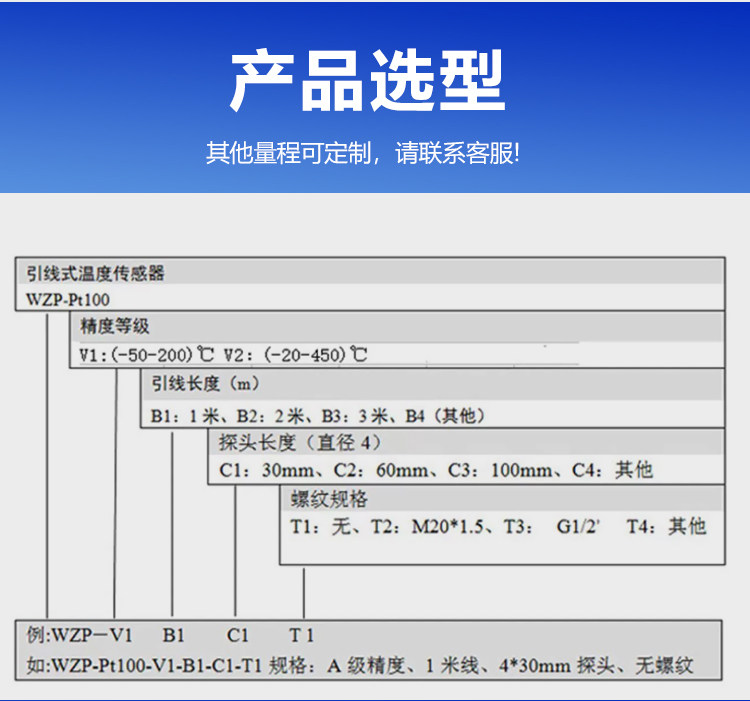Click the WZP-Pt100 model text
Image resolution: width=750 pixels, height=701 pixels.
pos(68,300)
